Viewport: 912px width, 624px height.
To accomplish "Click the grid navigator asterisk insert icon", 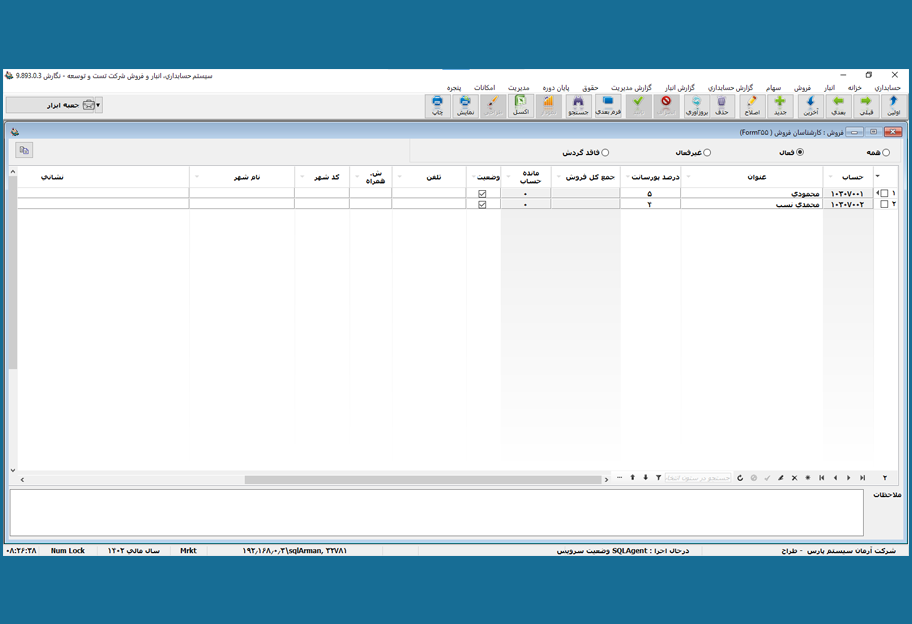I will (808, 478).
